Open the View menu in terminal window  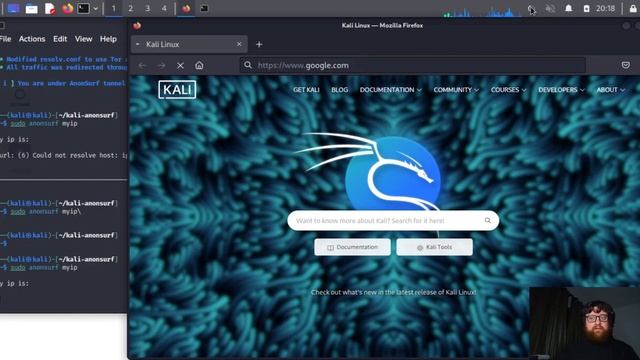pyautogui.click(x=83, y=39)
